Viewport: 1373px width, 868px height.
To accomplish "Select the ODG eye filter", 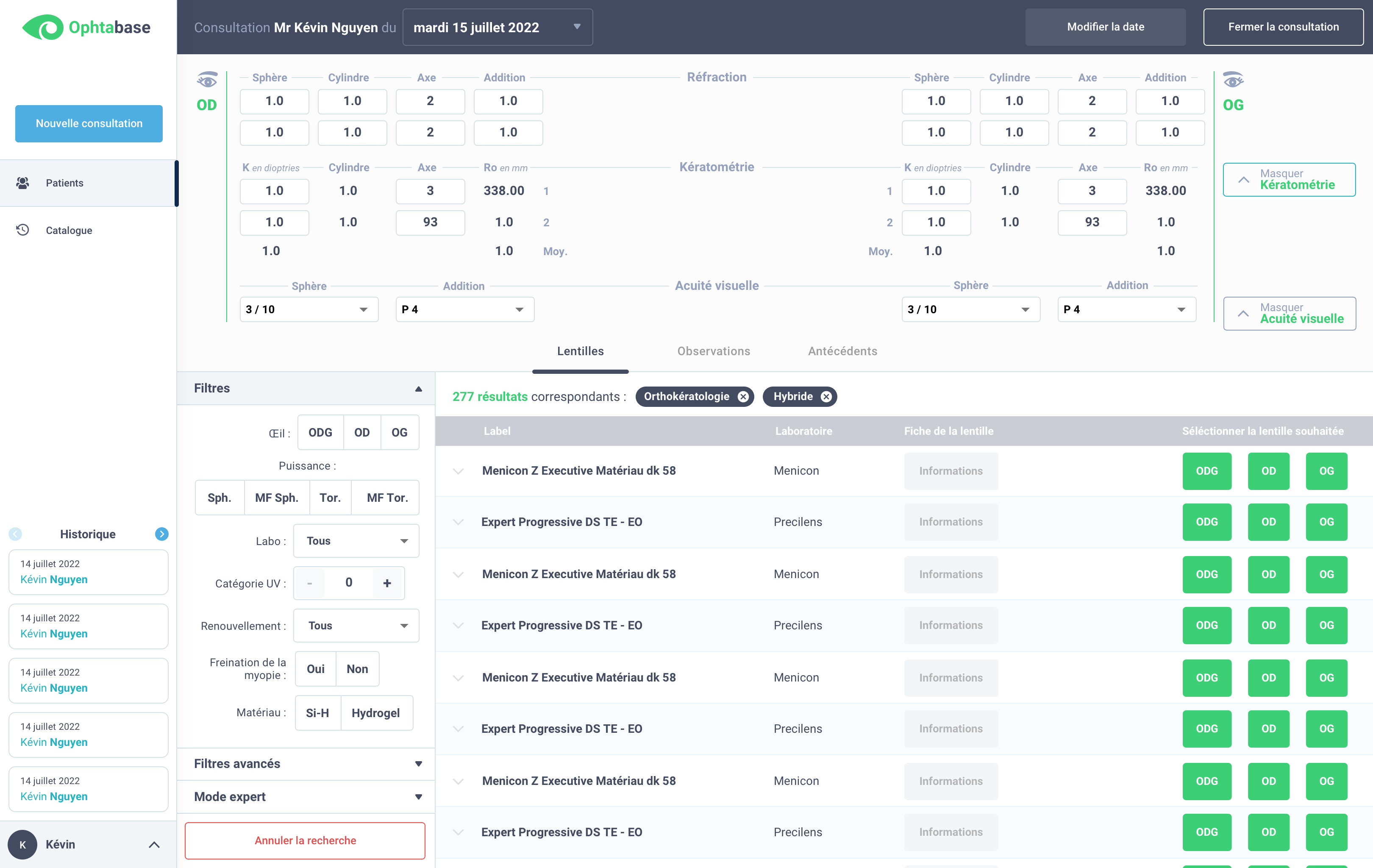I will pyautogui.click(x=320, y=432).
